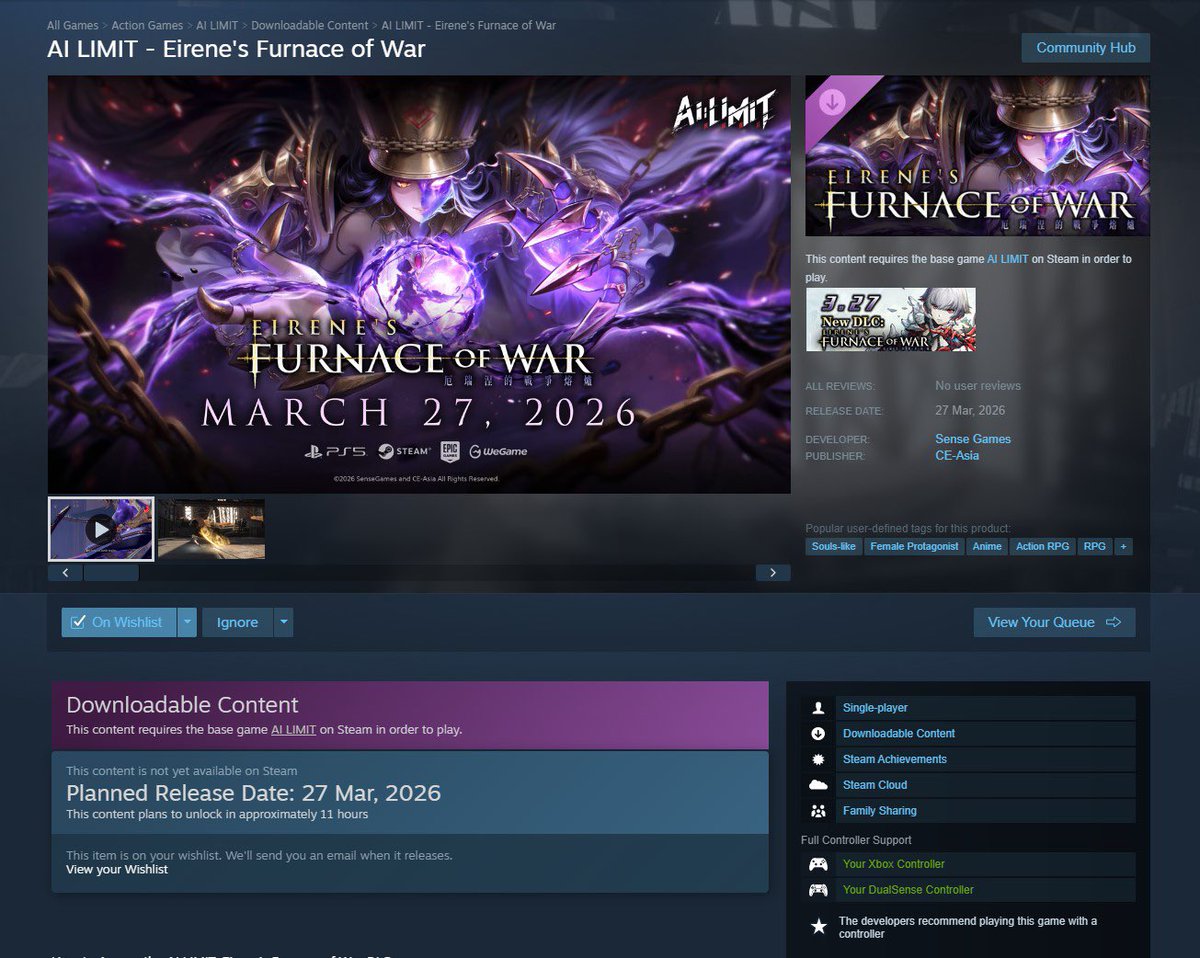Play the trailer video thumbnail
The height and width of the screenshot is (958, 1200).
coord(101,529)
